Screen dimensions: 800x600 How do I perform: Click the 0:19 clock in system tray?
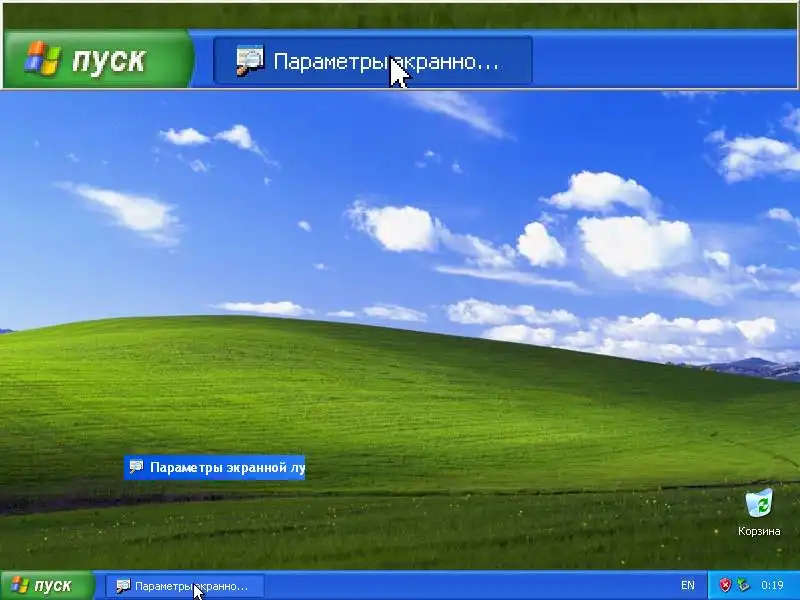click(772, 585)
